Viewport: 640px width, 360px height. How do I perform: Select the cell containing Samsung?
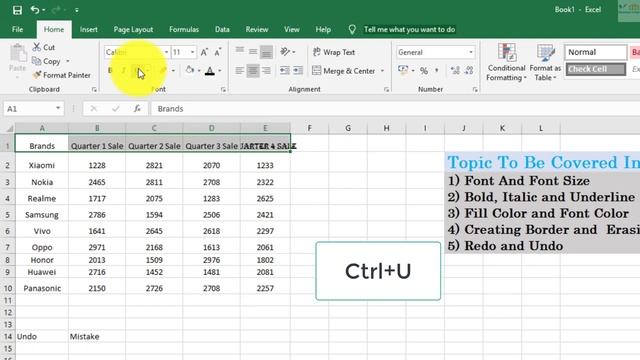coord(42,215)
